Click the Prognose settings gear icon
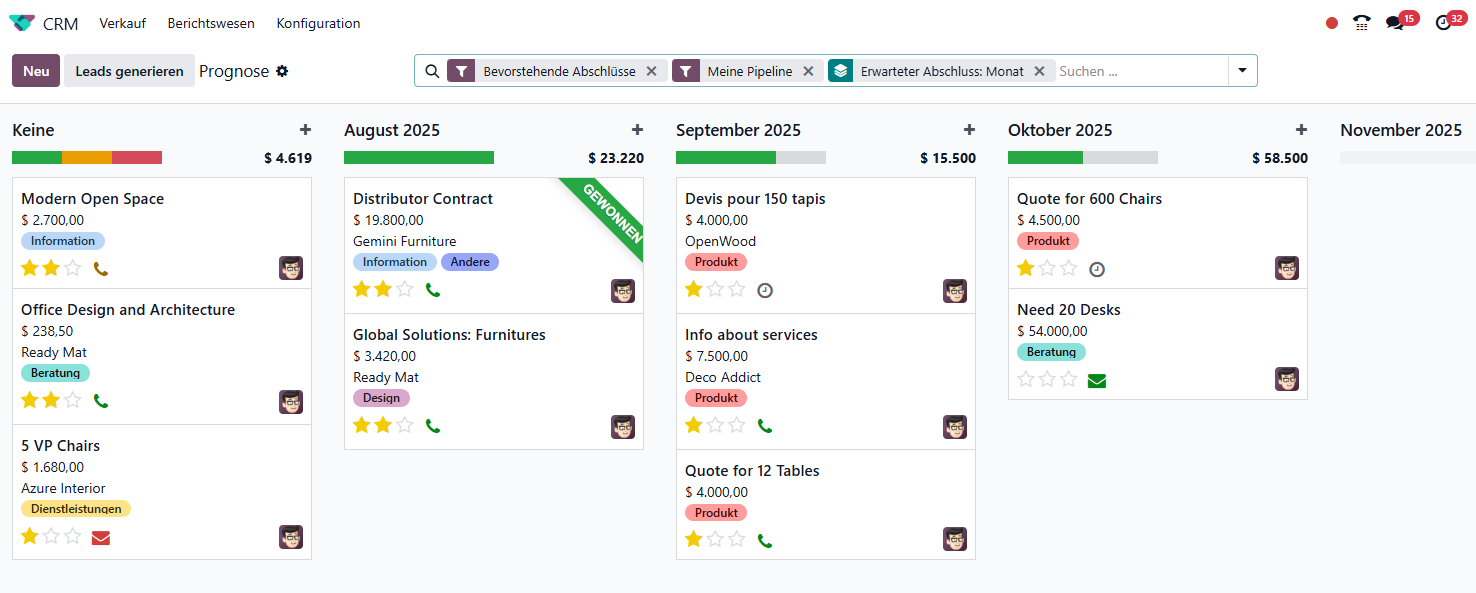The height and width of the screenshot is (593, 1476). click(x=282, y=71)
